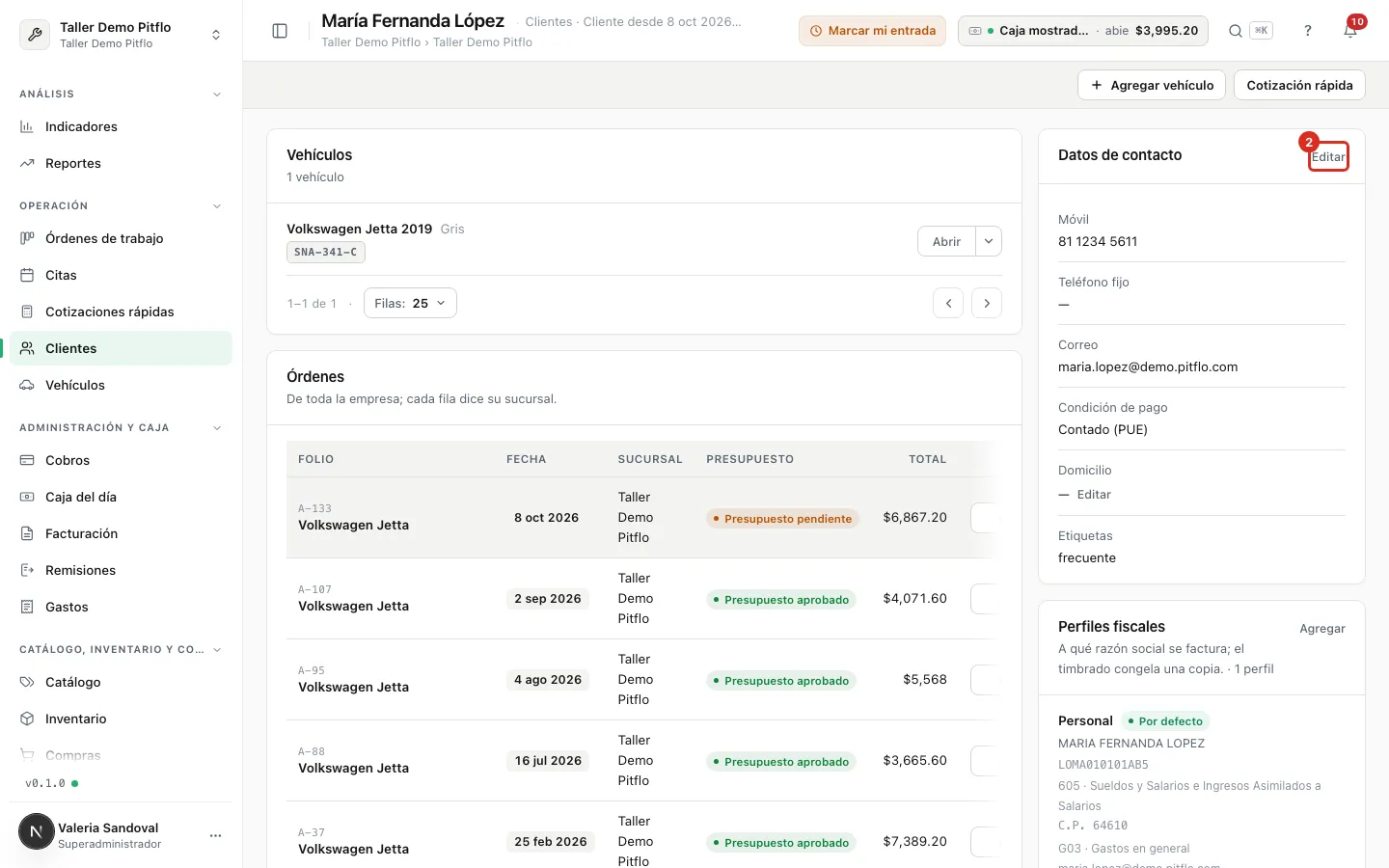The image size is (1389, 868).
Task: Click the Vehículos car icon
Action: (x=27, y=385)
